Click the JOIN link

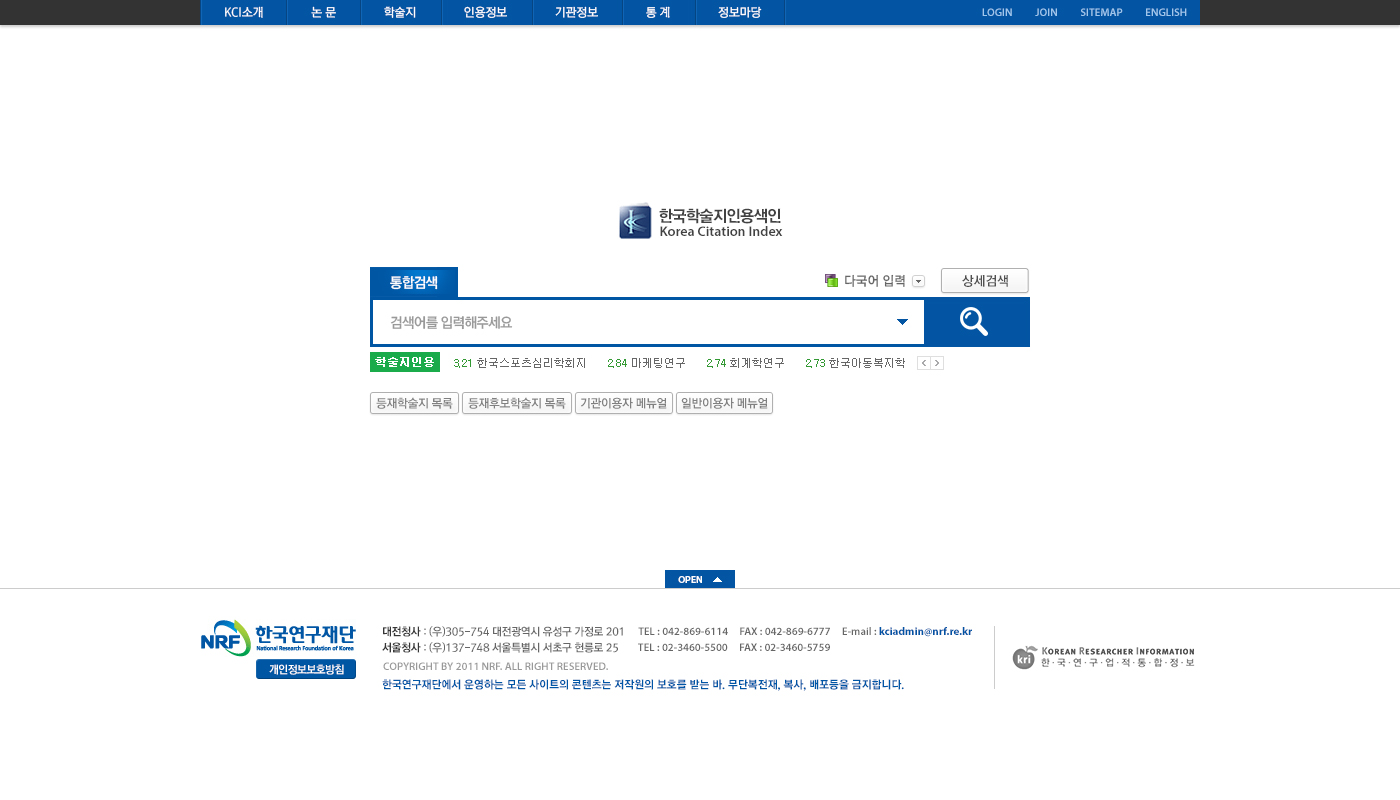pos(1046,13)
